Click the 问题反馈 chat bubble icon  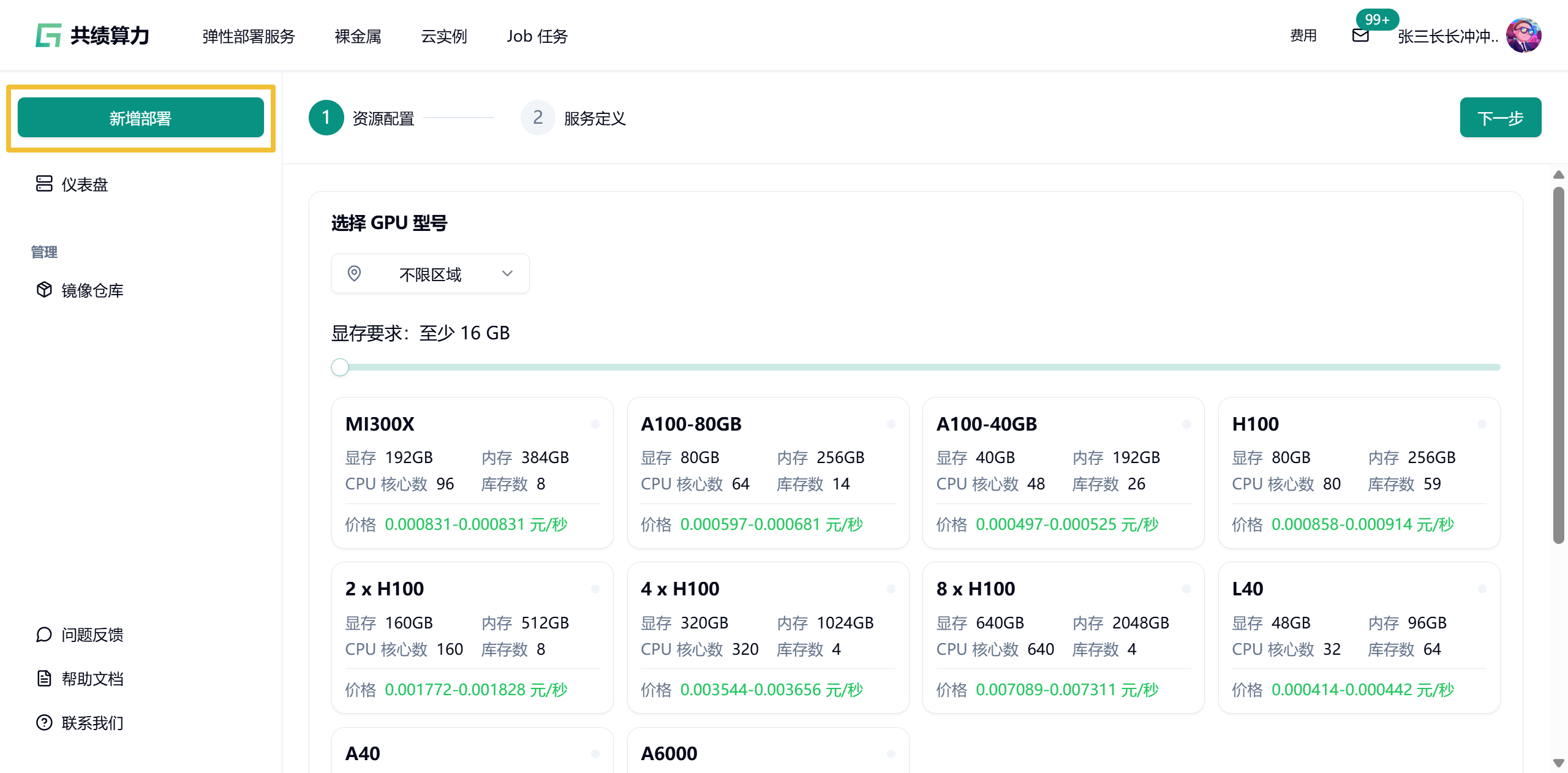(44, 635)
